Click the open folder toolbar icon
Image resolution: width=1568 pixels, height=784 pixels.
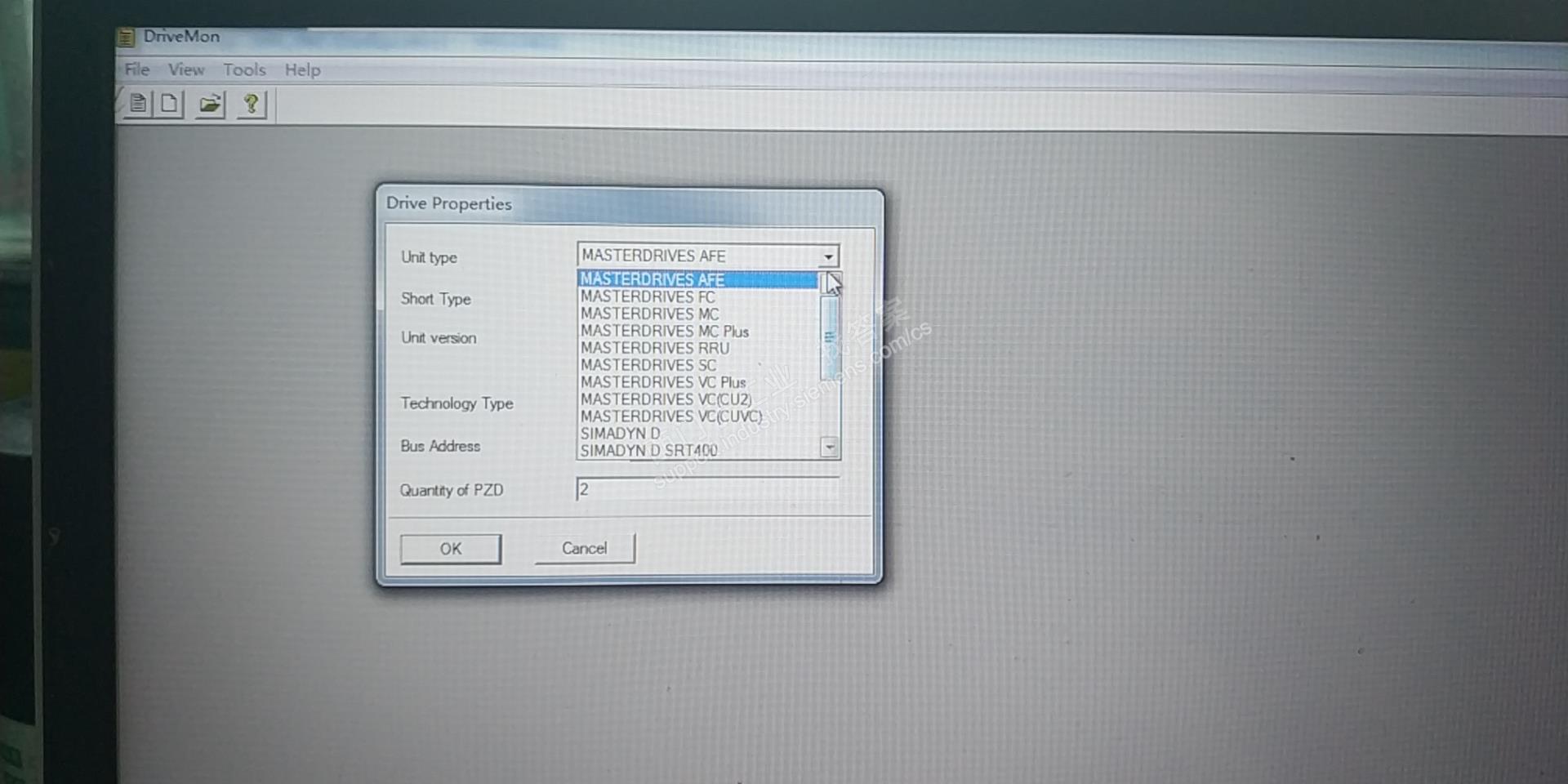tap(210, 105)
